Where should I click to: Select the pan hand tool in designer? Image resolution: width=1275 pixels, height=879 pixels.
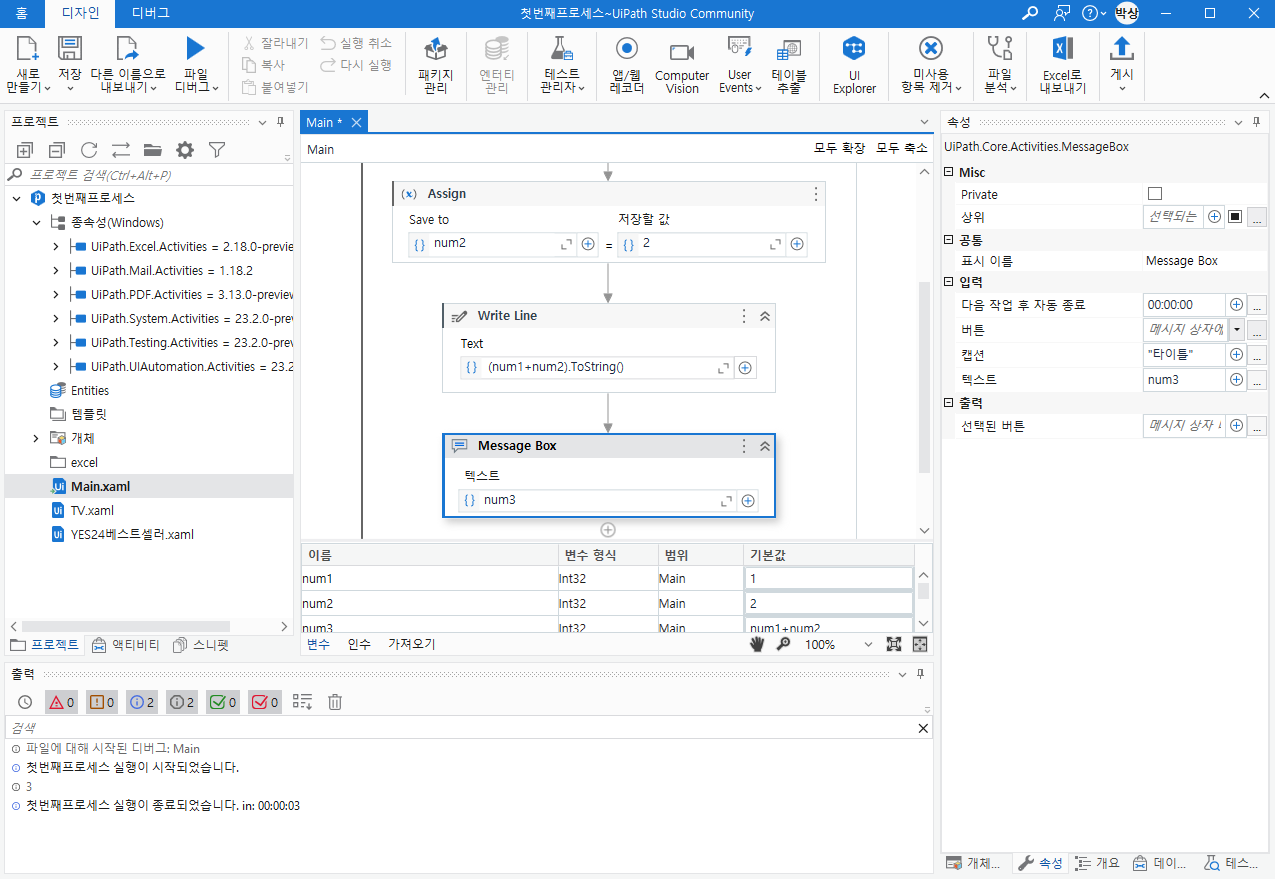(757, 644)
